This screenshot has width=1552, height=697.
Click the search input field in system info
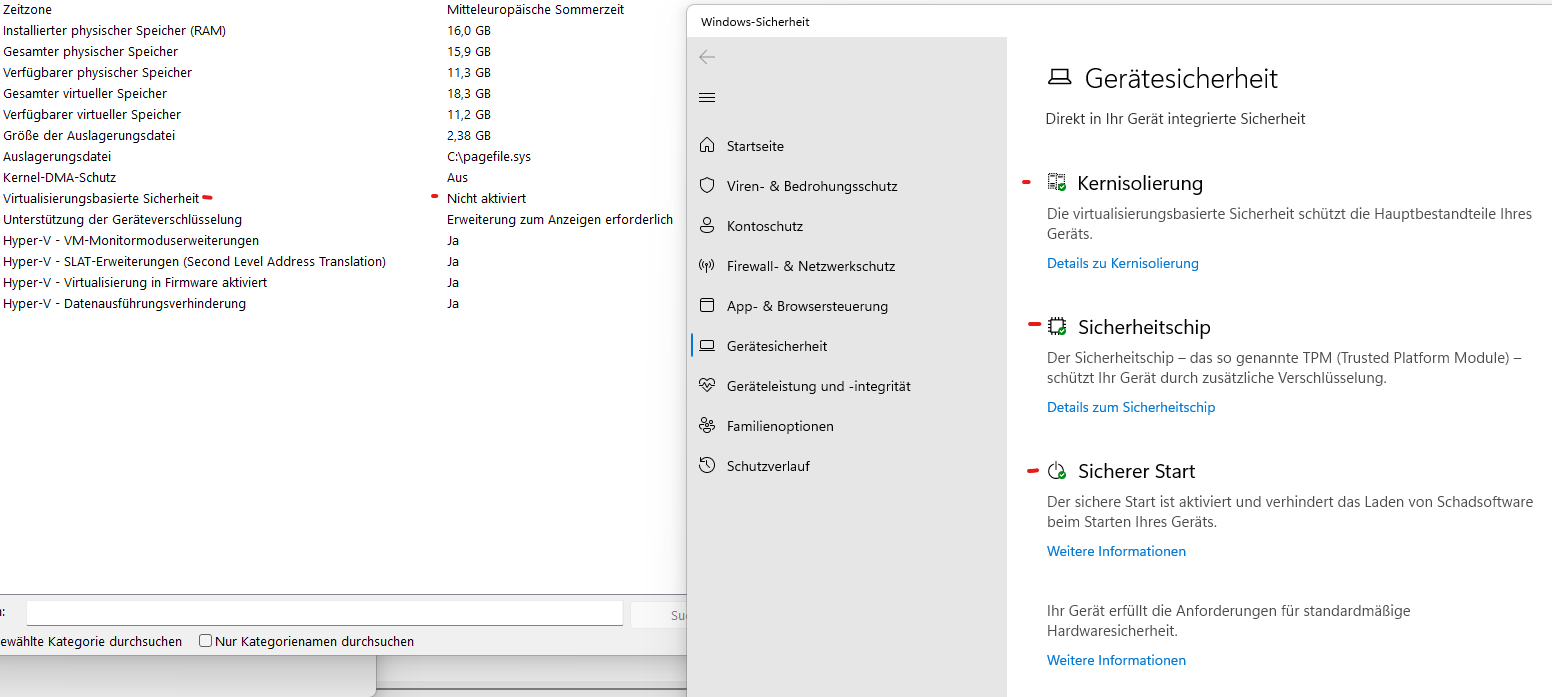(324, 613)
